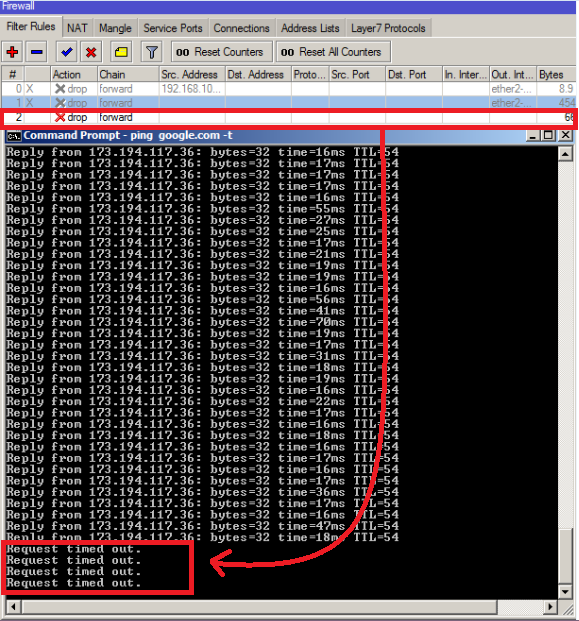Sort by the Protocol column header
The width and height of the screenshot is (579, 621).
(310, 74)
